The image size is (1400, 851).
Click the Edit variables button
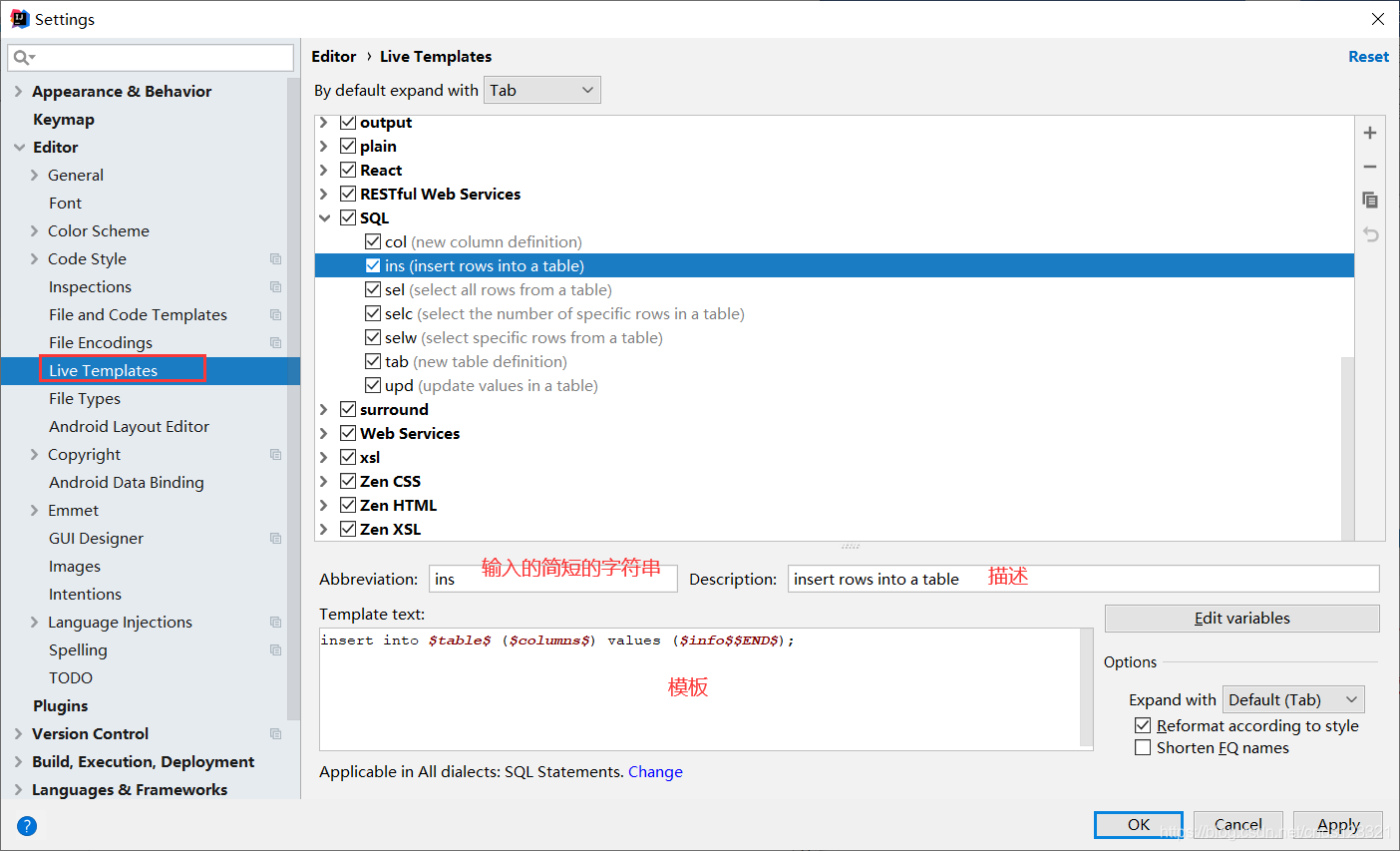[1241, 619]
